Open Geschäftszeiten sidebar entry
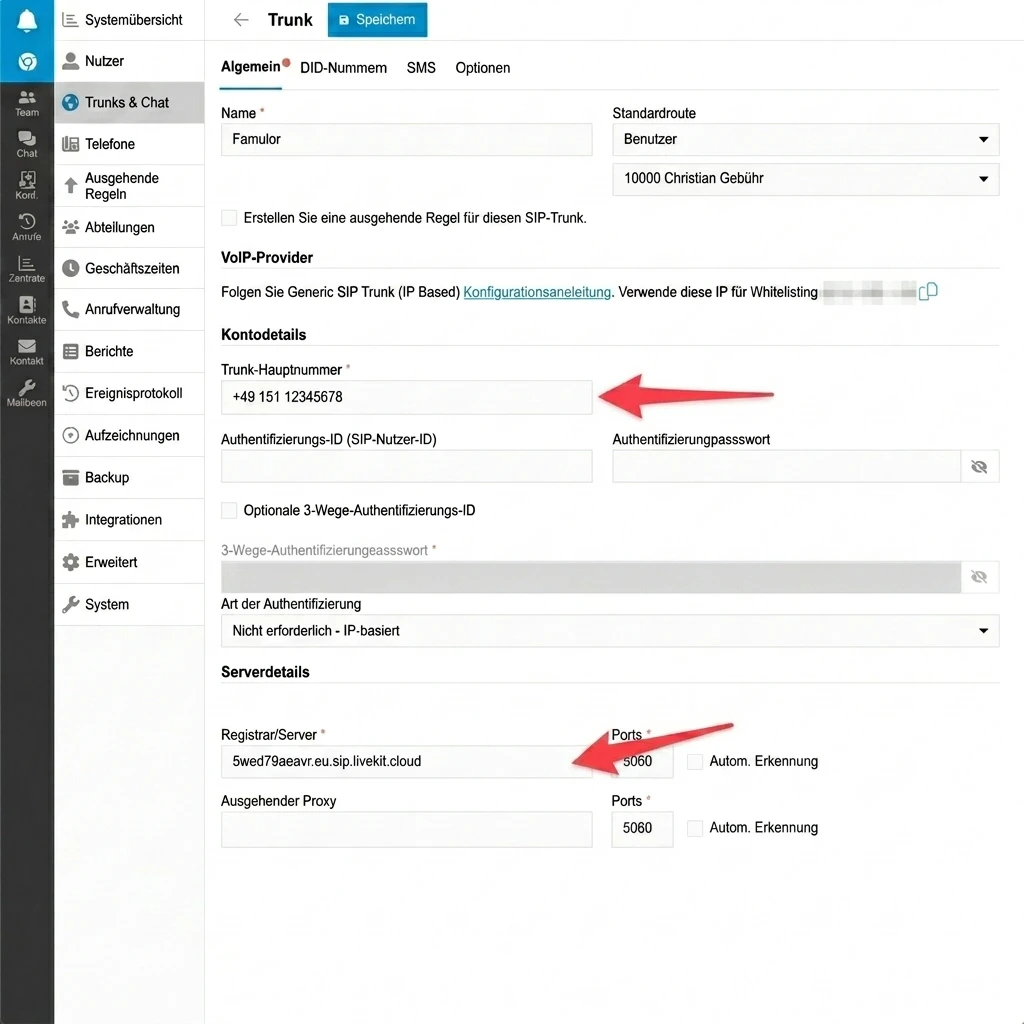 [129, 268]
